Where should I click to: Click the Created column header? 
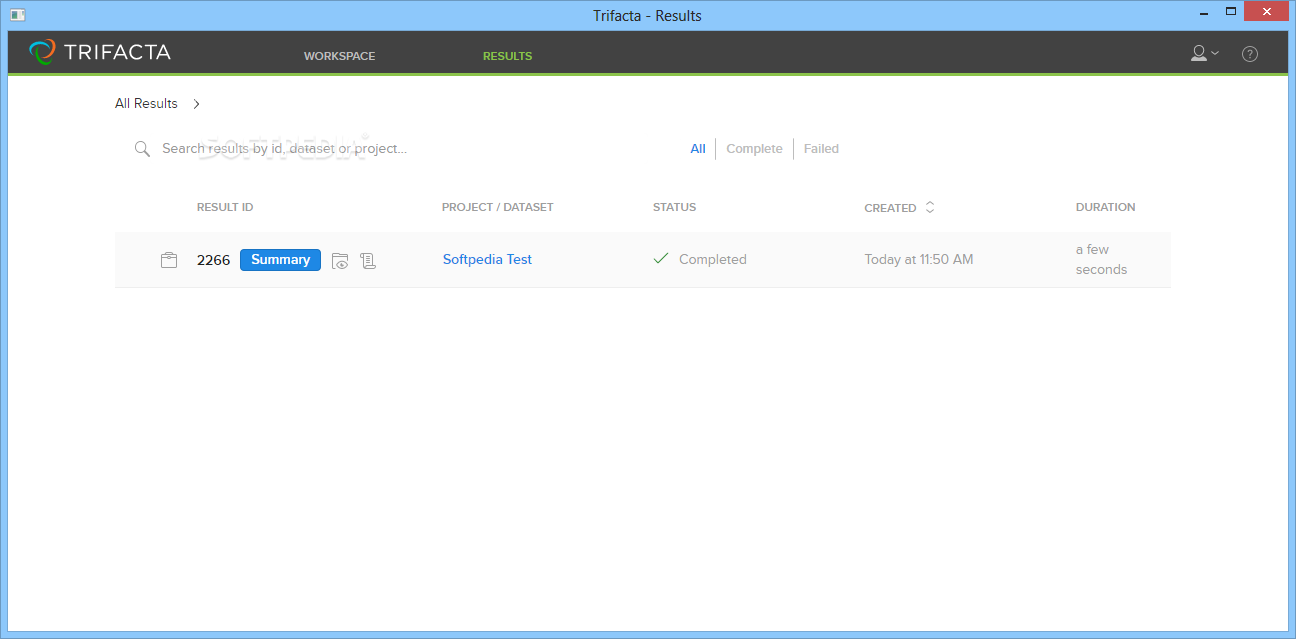(890, 208)
